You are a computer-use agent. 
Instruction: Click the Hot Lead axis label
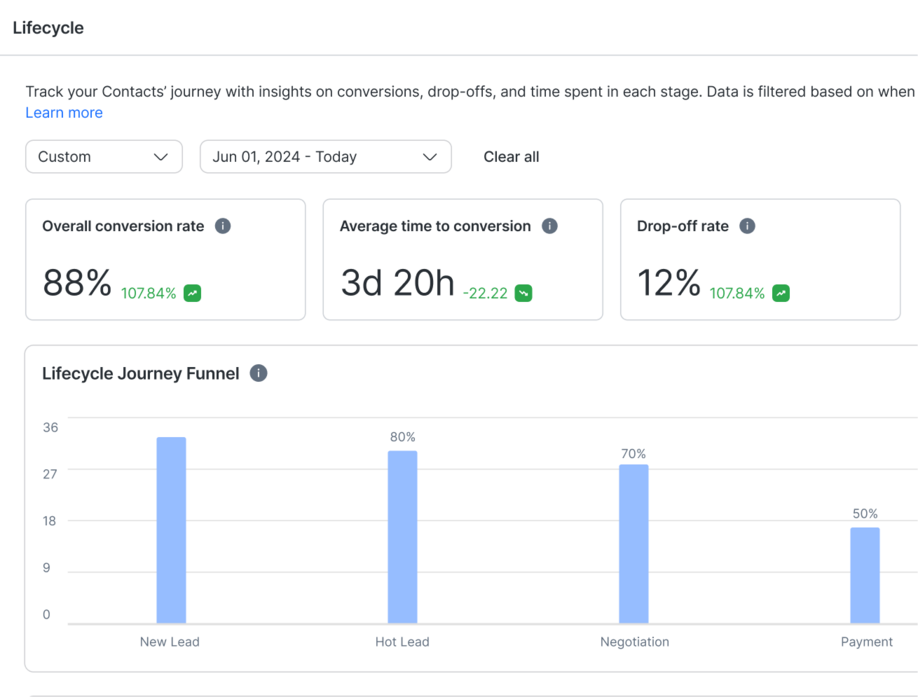click(x=402, y=642)
